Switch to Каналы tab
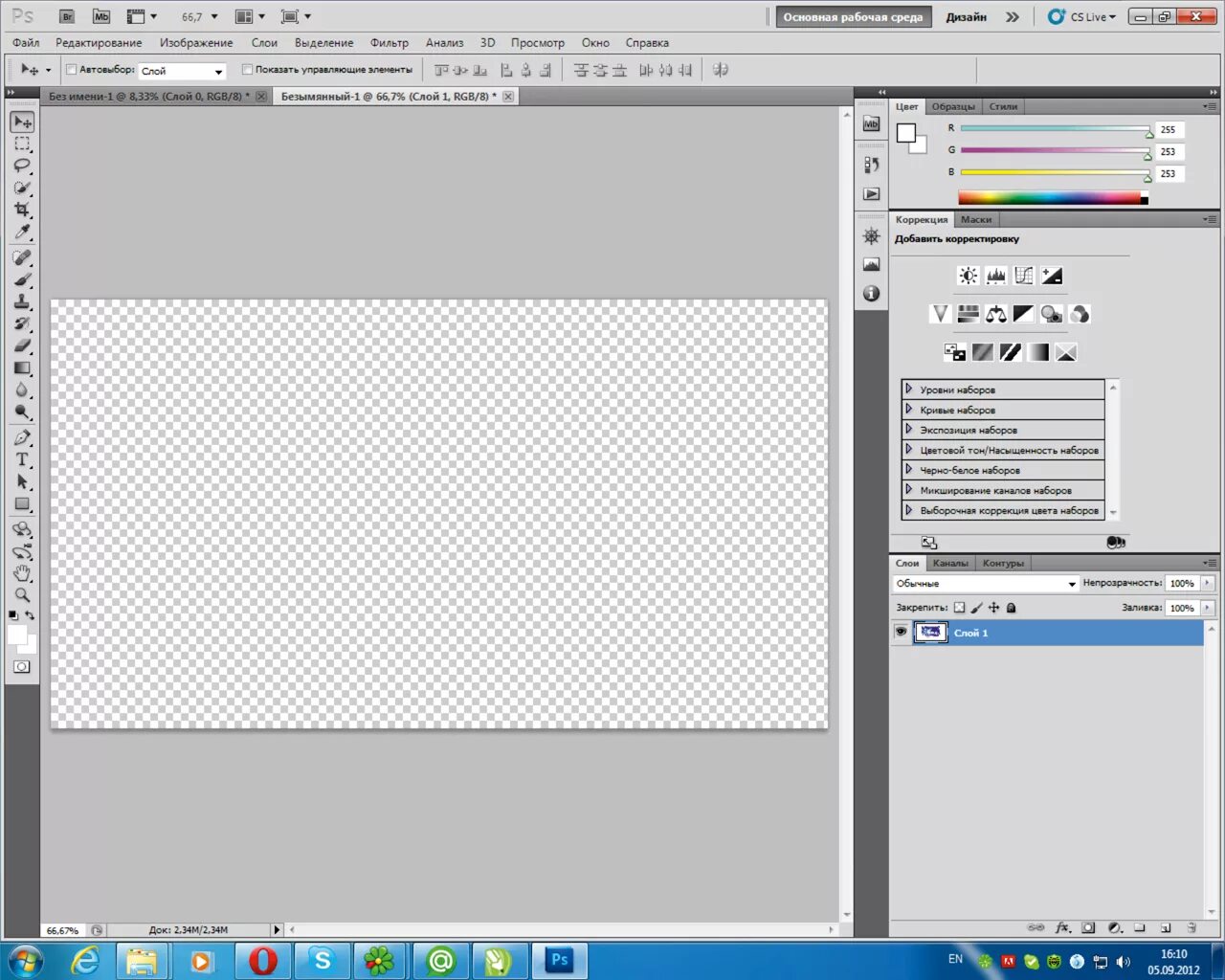Viewport: 1225px width, 980px height. click(x=950, y=563)
